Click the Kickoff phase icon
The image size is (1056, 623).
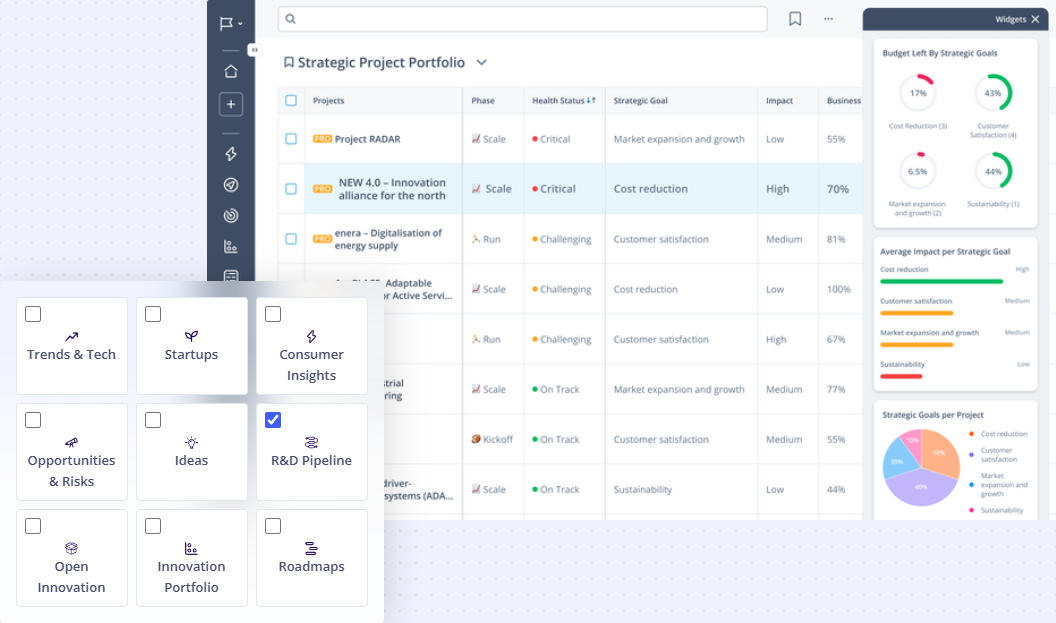[x=476, y=439]
